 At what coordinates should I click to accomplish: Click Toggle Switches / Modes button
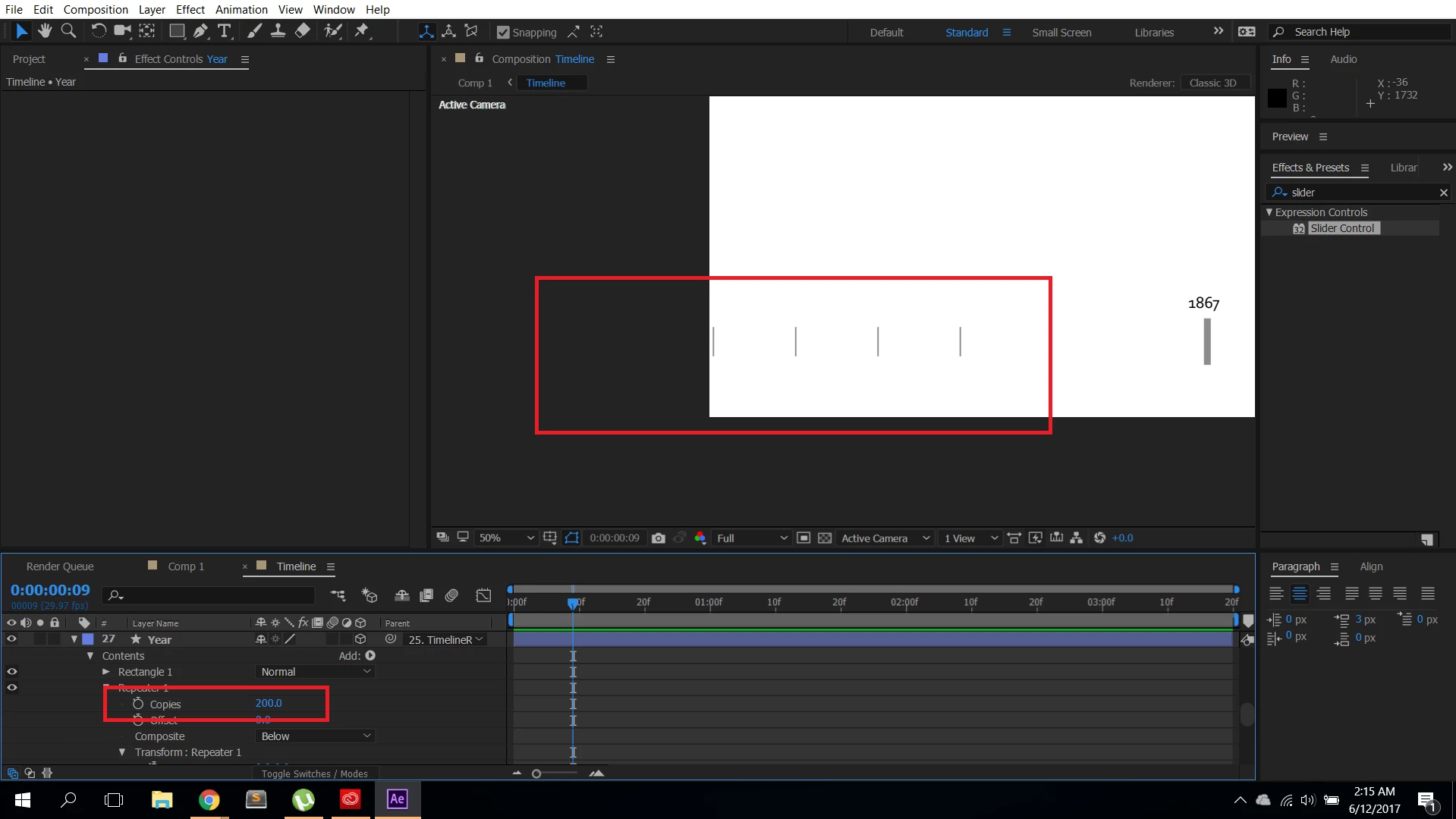315,773
